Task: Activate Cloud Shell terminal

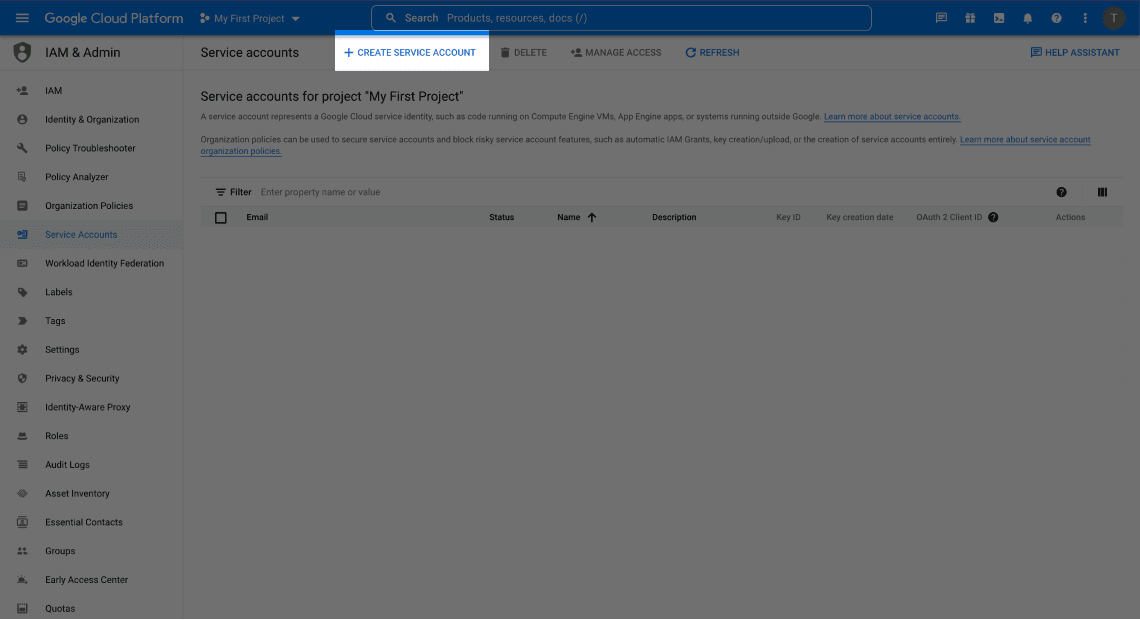Action: pos(997,17)
